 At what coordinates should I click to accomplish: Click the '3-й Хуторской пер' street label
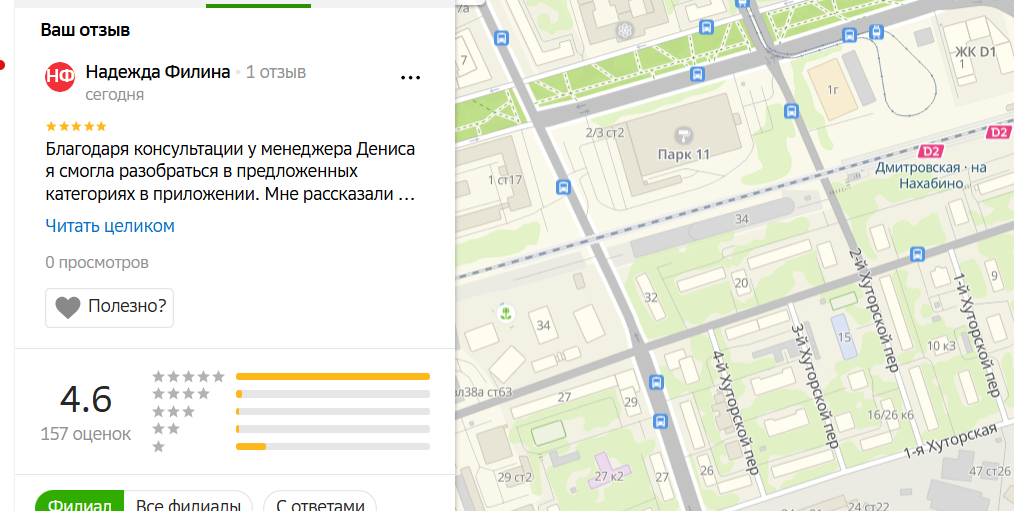pyautogui.click(x=815, y=384)
